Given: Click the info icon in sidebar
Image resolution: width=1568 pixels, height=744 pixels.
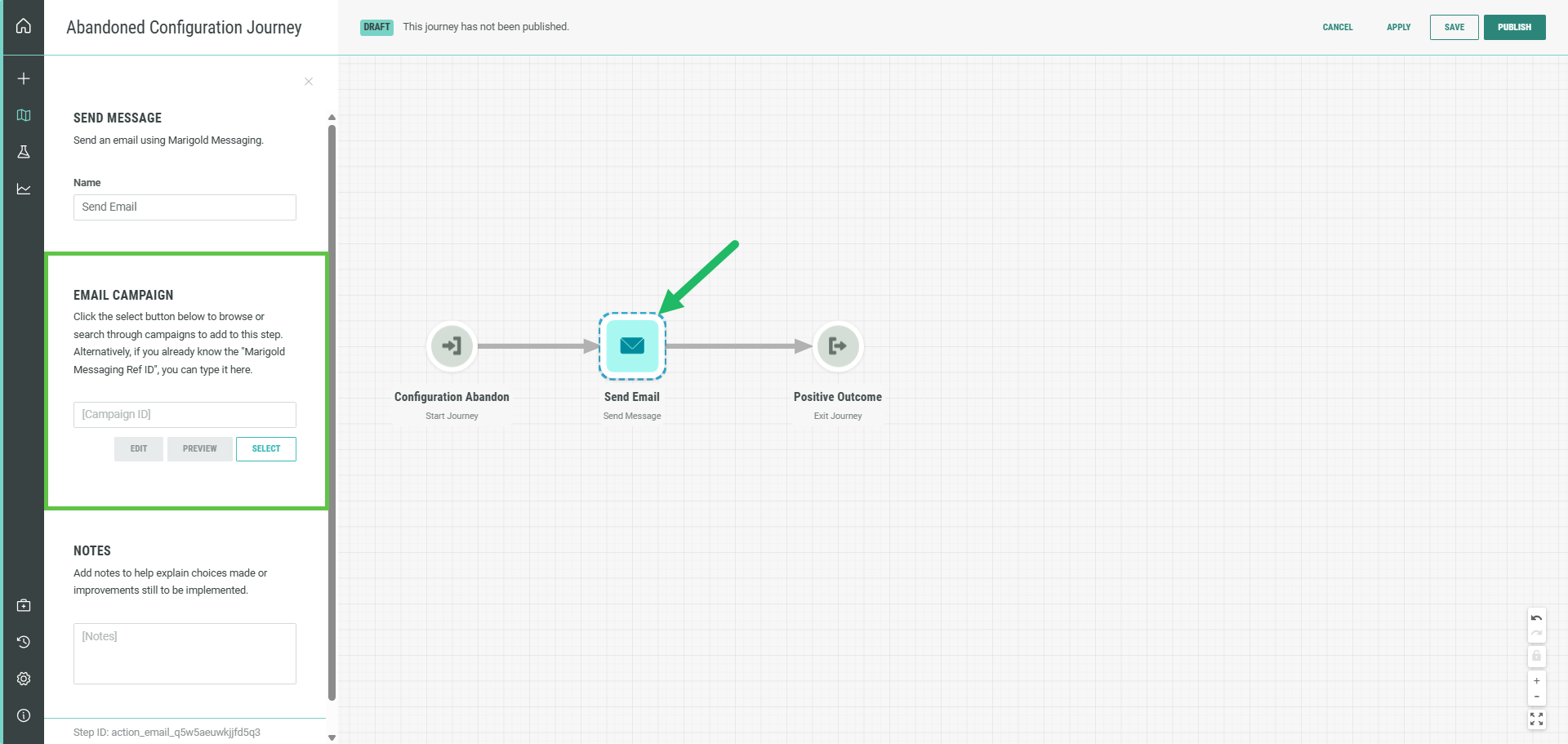Looking at the screenshot, I should click(x=24, y=715).
